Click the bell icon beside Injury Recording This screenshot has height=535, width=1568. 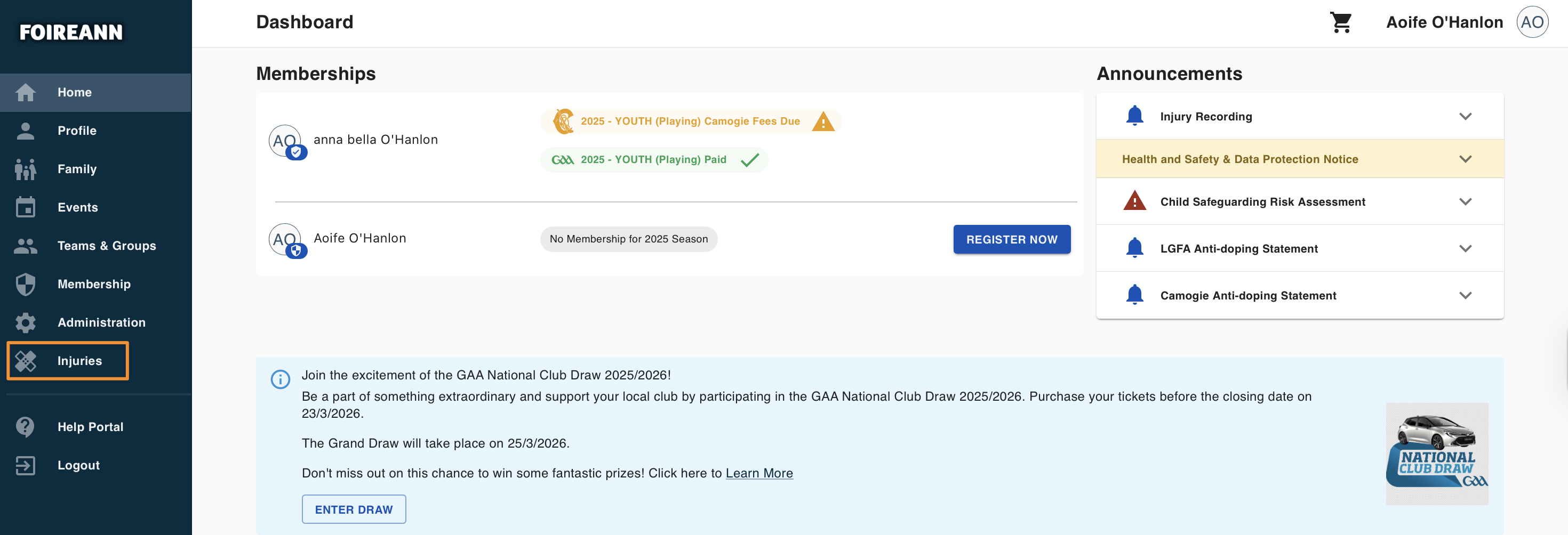1134,116
